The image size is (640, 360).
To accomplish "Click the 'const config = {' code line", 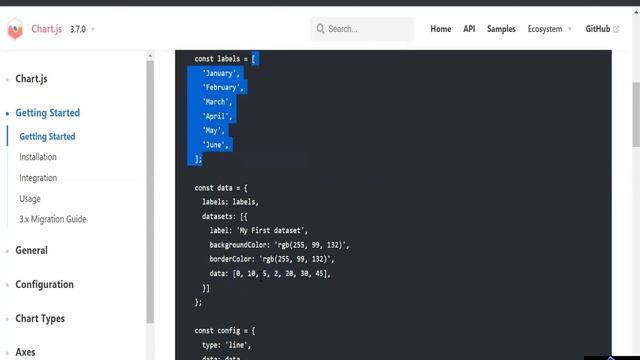I will coord(224,331).
